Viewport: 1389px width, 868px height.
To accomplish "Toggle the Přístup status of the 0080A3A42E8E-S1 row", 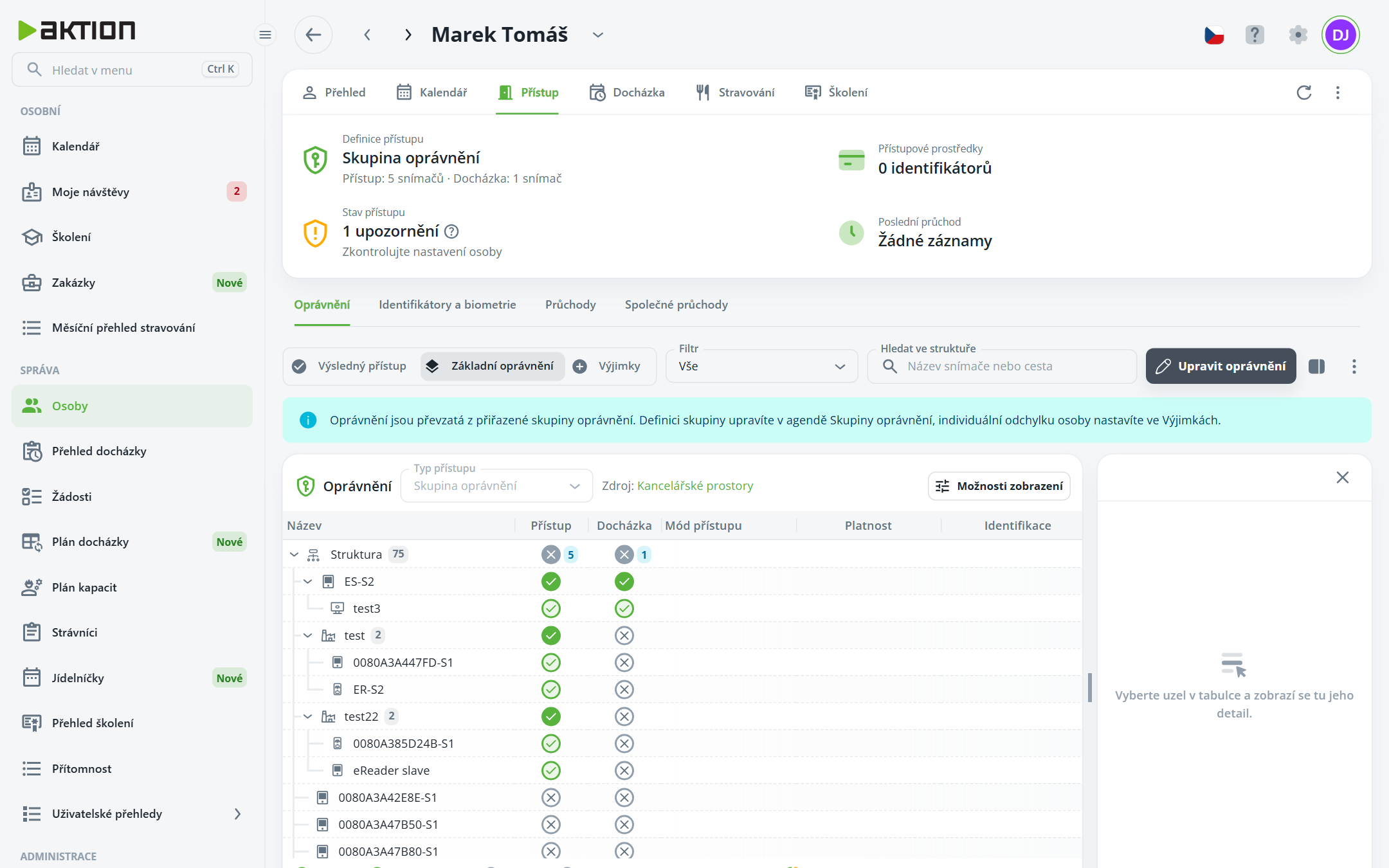I will point(550,798).
